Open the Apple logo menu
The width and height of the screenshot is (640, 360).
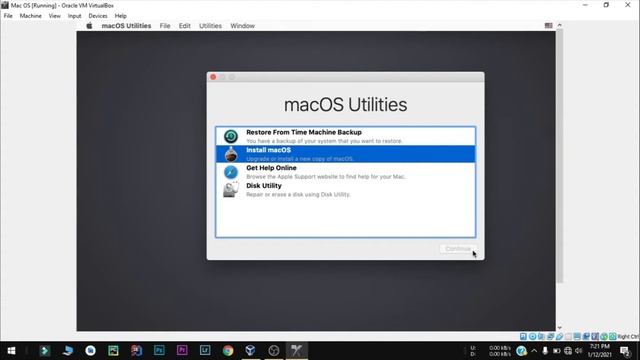click(x=89, y=26)
